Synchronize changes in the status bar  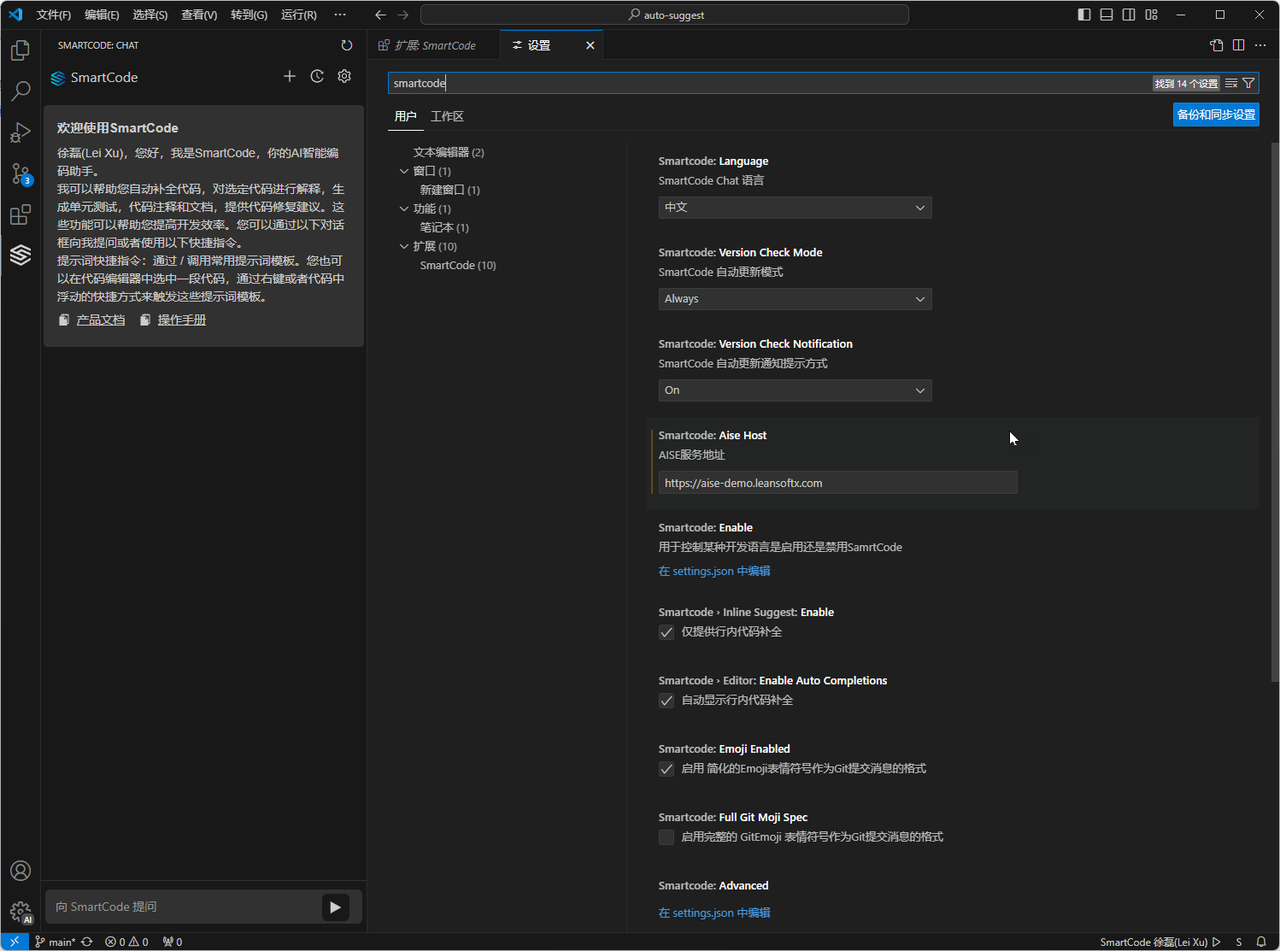pyautogui.click(x=87, y=942)
